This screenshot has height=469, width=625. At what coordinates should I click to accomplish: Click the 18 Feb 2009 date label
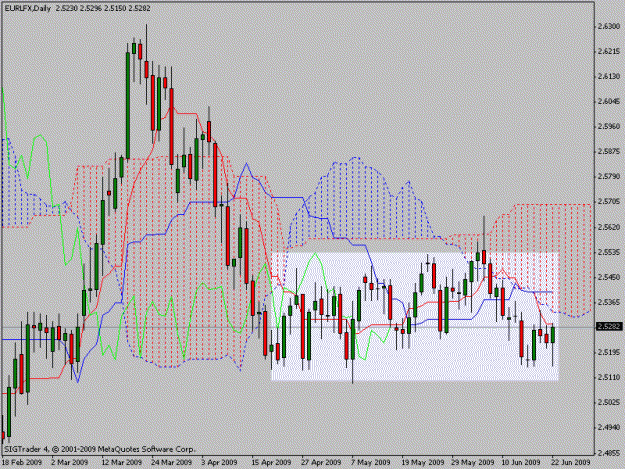tap(22, 463)
